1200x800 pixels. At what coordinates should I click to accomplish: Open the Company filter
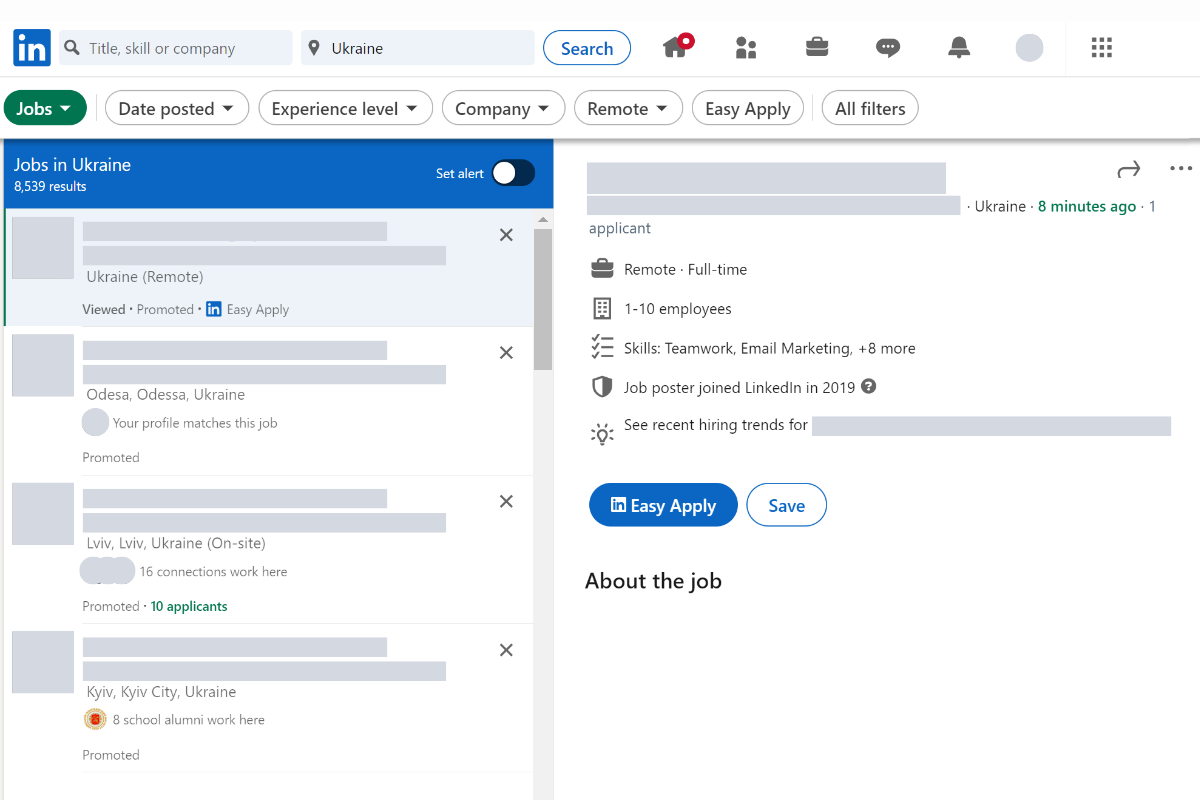(x=503, y=107)
